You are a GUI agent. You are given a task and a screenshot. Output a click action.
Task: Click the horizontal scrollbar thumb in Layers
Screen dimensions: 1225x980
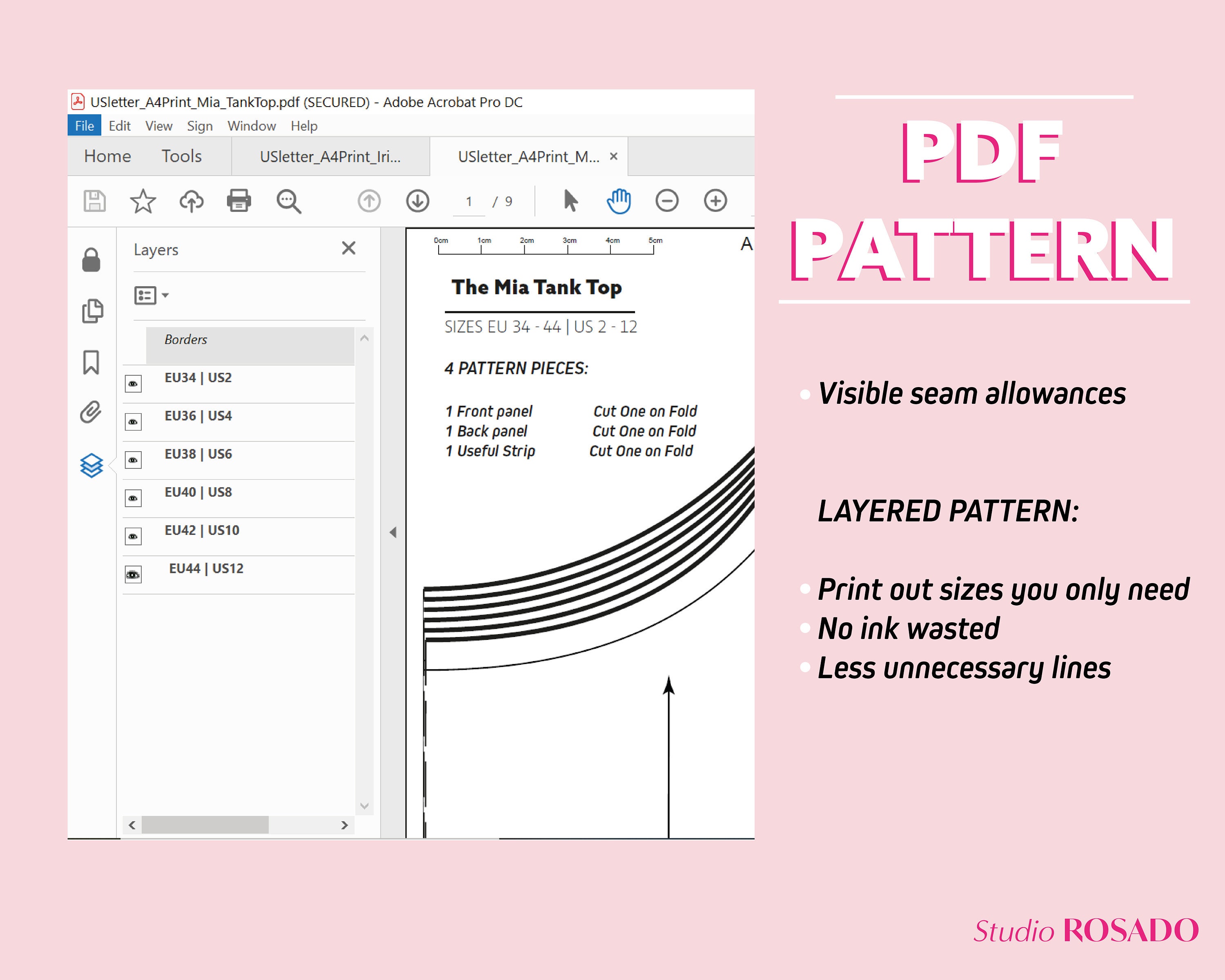click(205, 825)
